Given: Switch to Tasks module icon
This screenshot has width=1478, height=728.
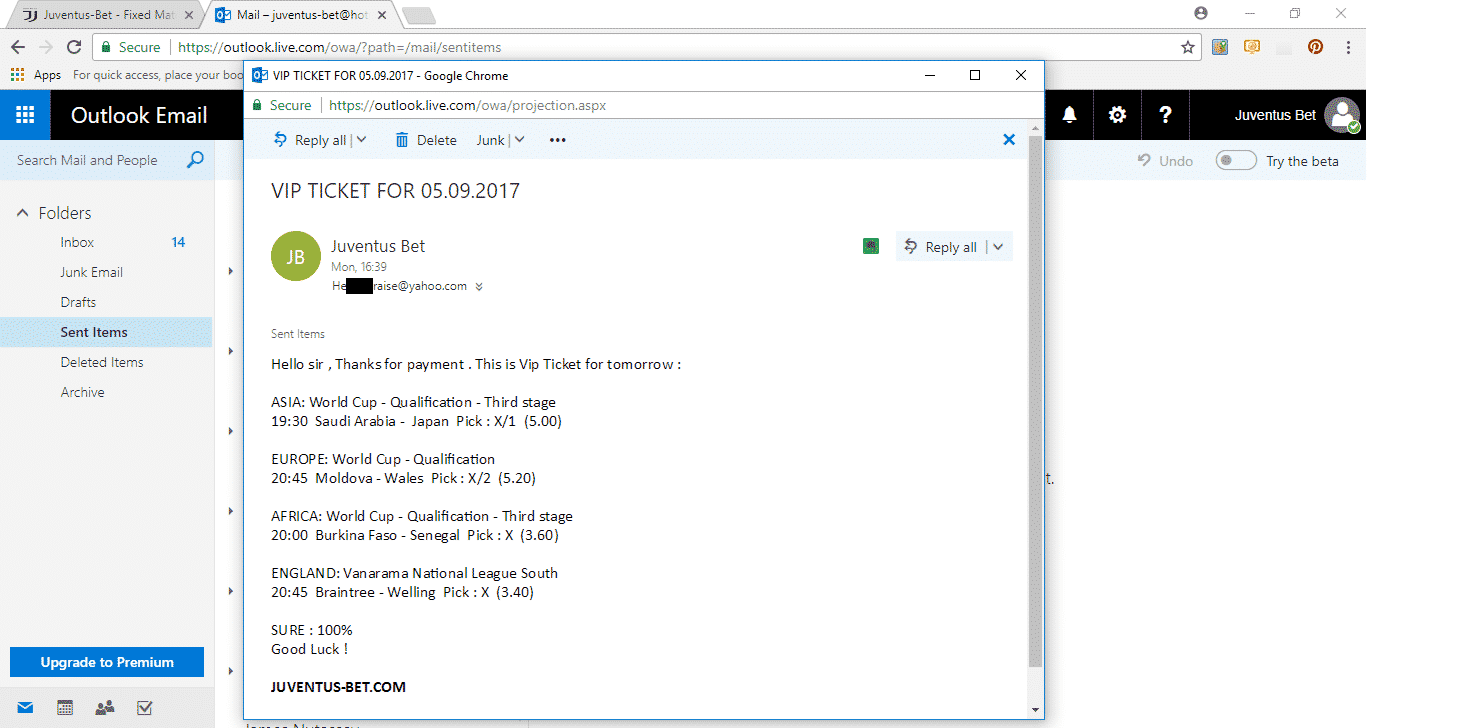Looking at the screenshot, I should tap(144, 708).
